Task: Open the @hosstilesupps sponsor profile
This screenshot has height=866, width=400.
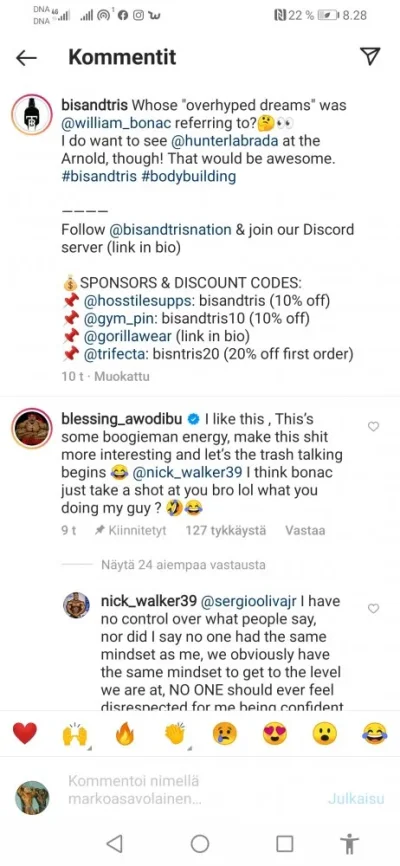Action: point(135,302)
